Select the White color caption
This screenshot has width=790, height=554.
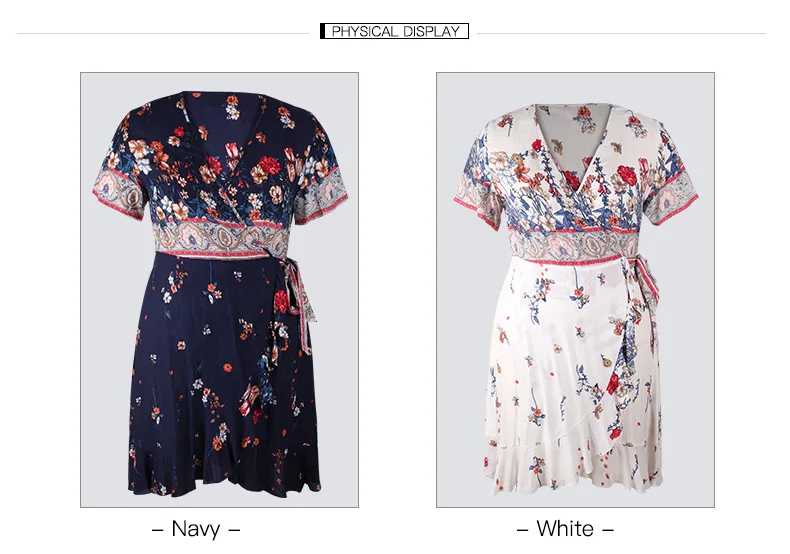coord(565,529)
